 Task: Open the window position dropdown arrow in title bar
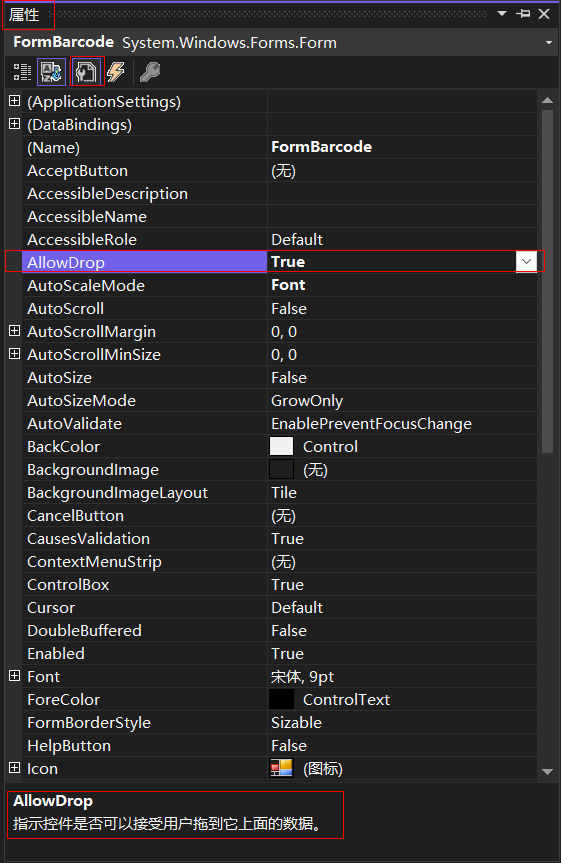[502, 14]
